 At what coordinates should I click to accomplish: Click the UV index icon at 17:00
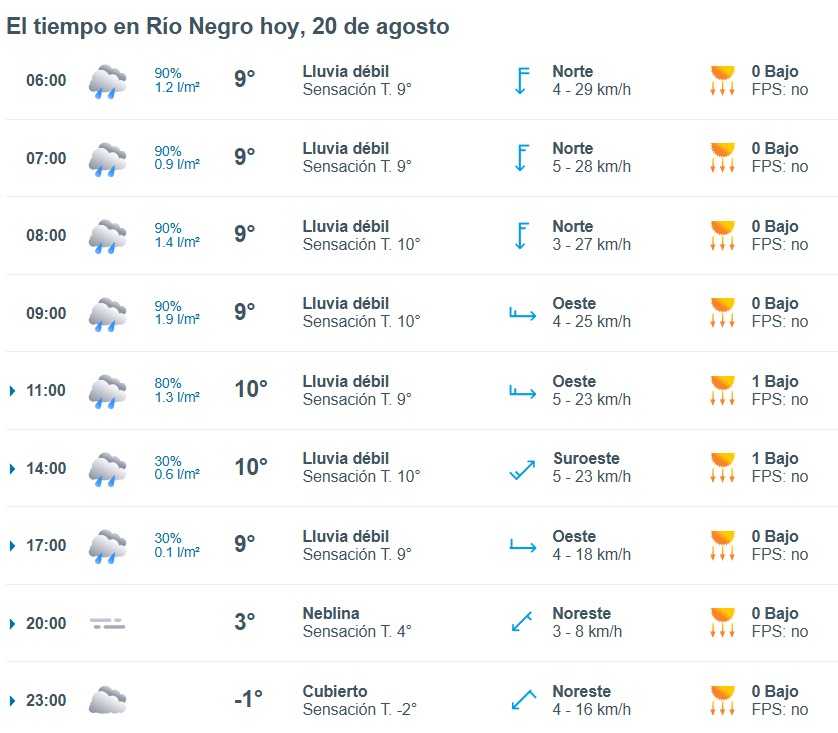click(x=723, y=545)
